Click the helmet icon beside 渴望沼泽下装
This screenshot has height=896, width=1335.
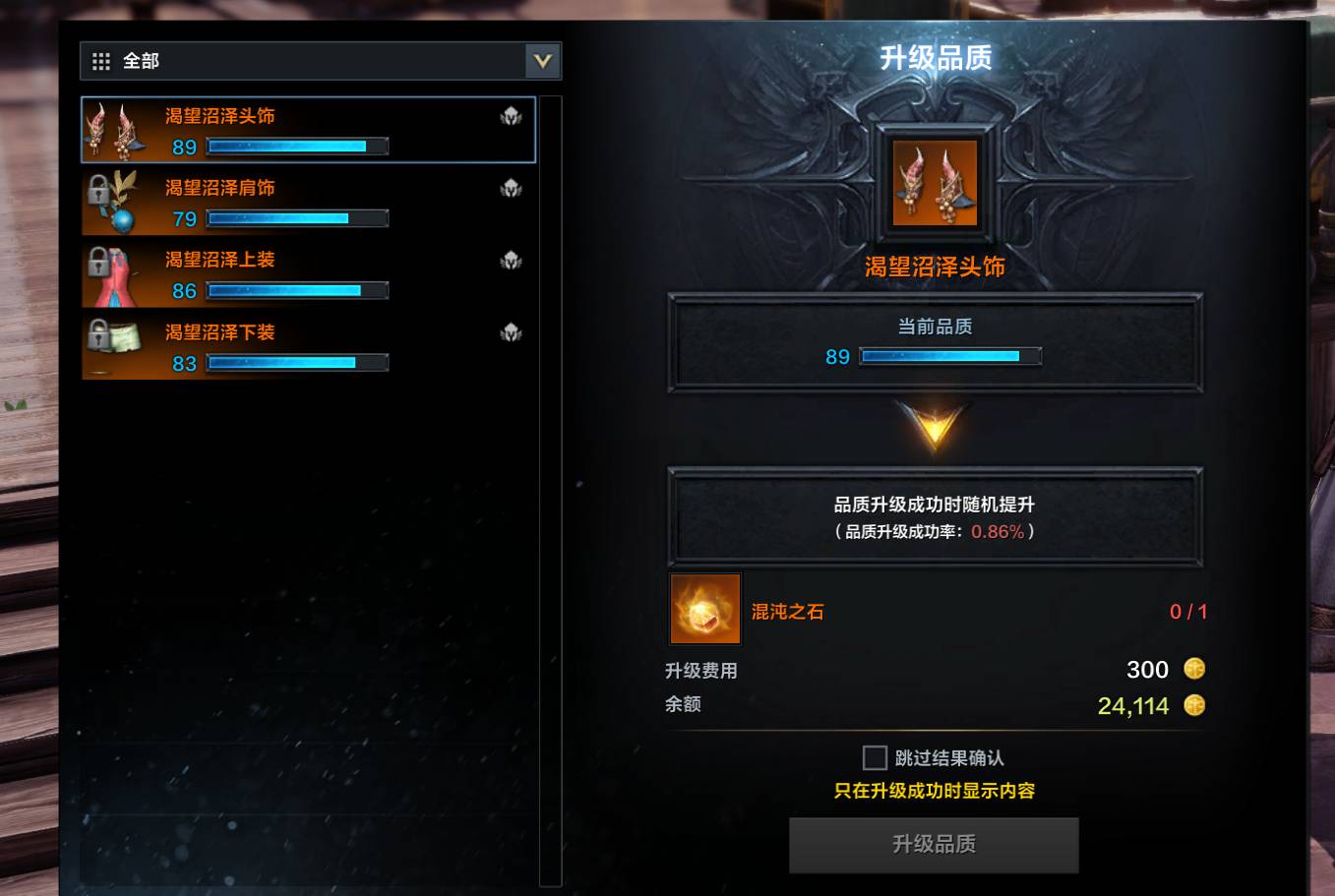pyautogui.click(x=511, y=332)
